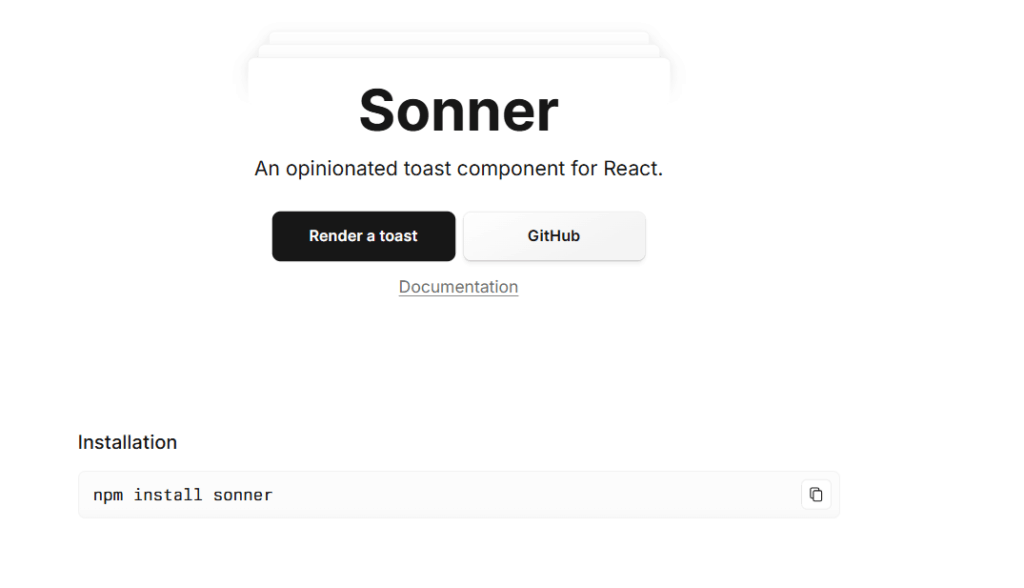The width and height of the screenshot is (1024, 588).
Task: Click the Installation section heading
Action: (127, 442)
